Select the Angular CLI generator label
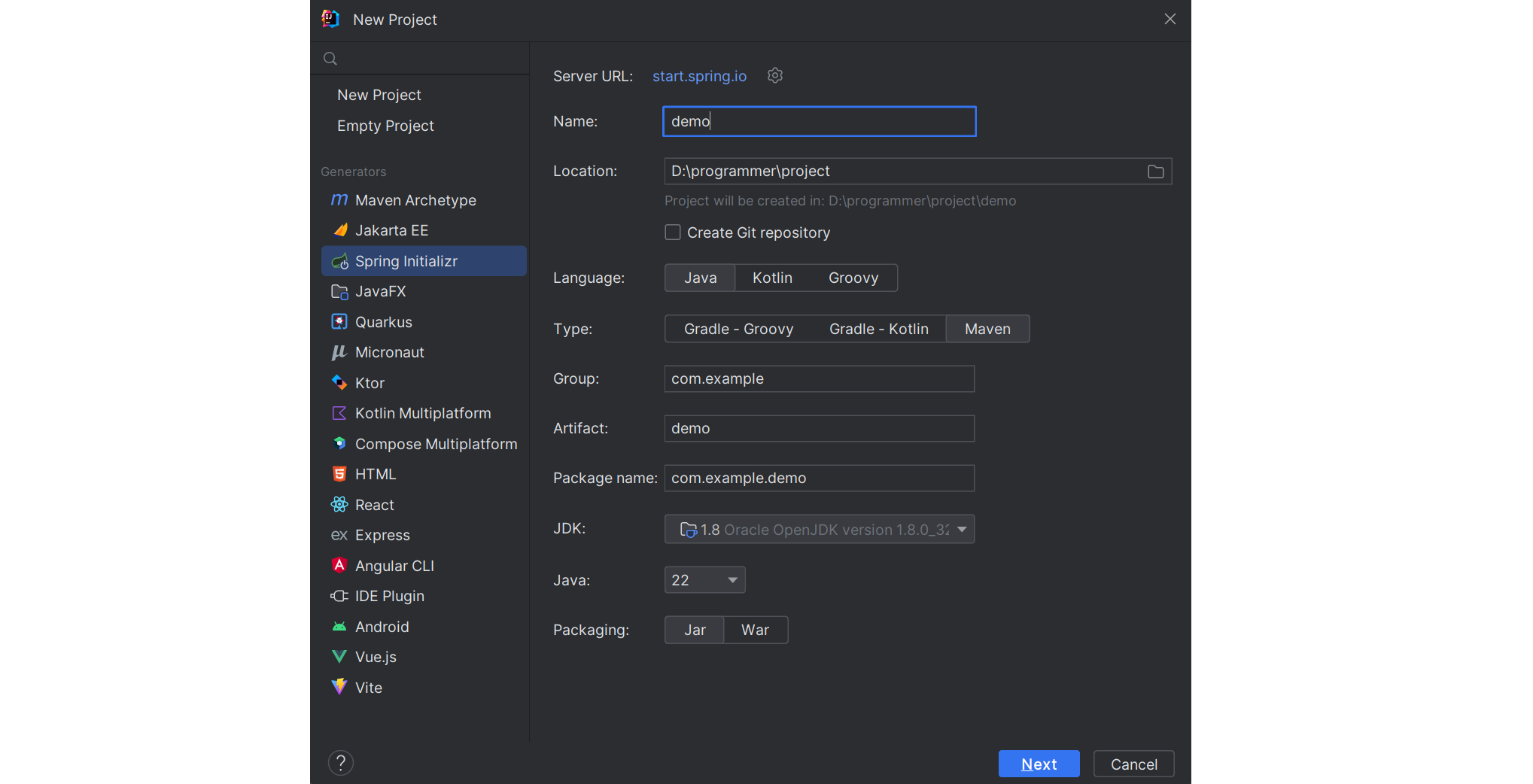The image size is (1533, 784). click(x=394, y=566)
